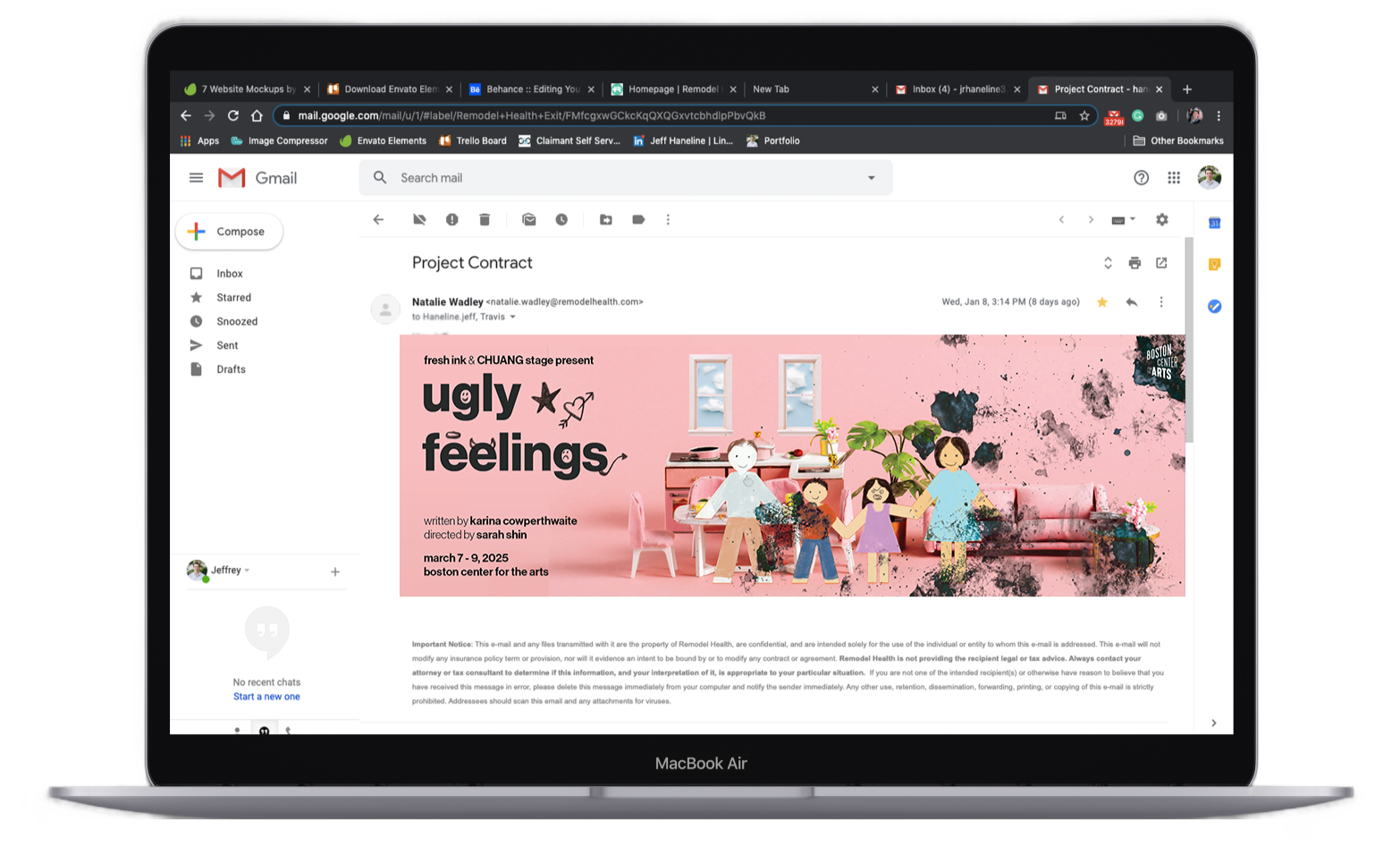Image resolution: width=1400 pixels, height=846 pixels.
Task: Reply to Natalie Wadley's message
Action: pos(1132,302)
